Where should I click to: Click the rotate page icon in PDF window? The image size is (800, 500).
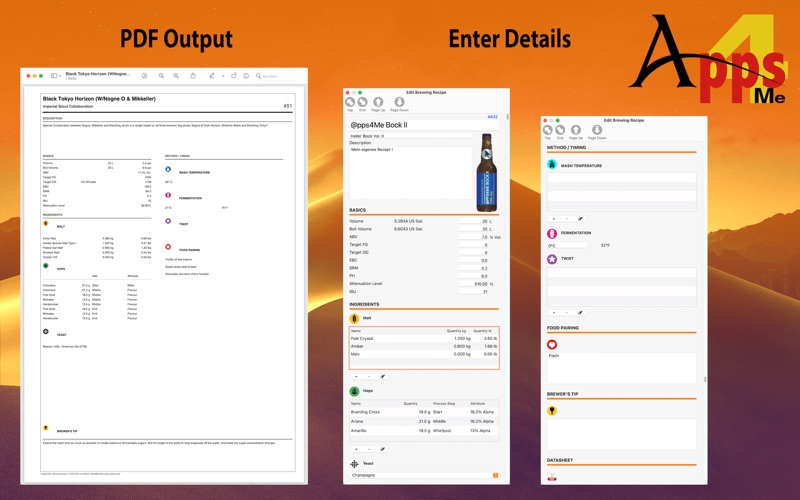click(x=234, y=76)
